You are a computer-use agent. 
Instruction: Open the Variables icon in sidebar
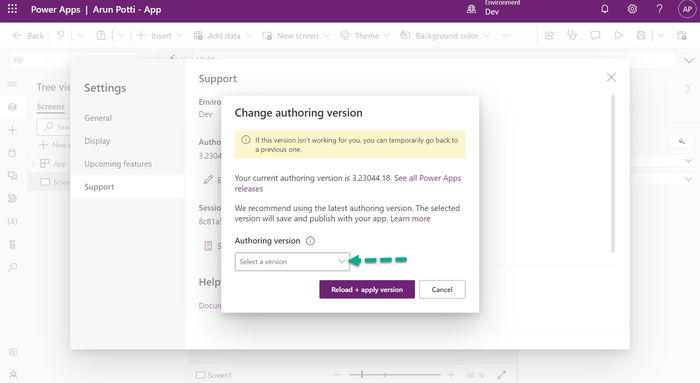coord(12,221)
